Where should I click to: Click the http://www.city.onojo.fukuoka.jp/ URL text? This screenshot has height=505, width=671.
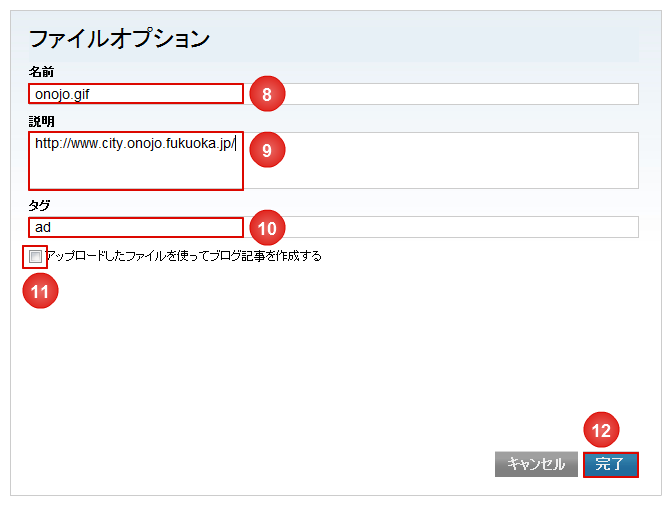[x=135, y=144]
